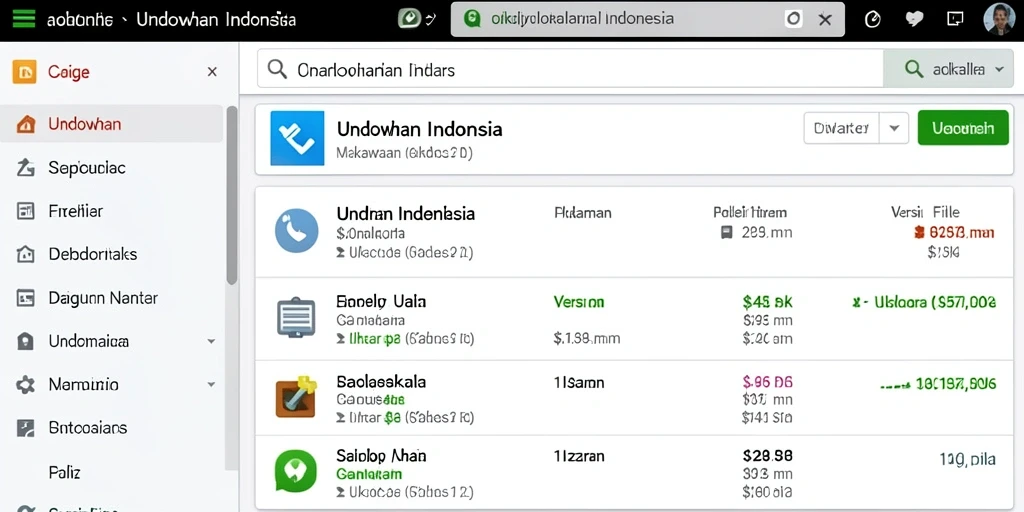Close the address tab with the X

[825, 20]
